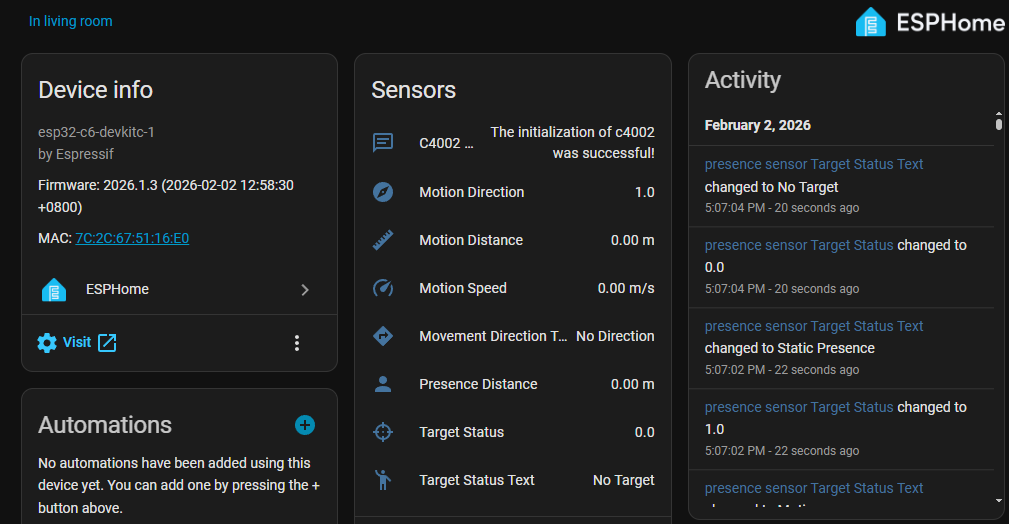The width and height of the screenshot is (1009, 524).
Task: Click the ESPHome logo at top right
Action: (x=930, y=22)
